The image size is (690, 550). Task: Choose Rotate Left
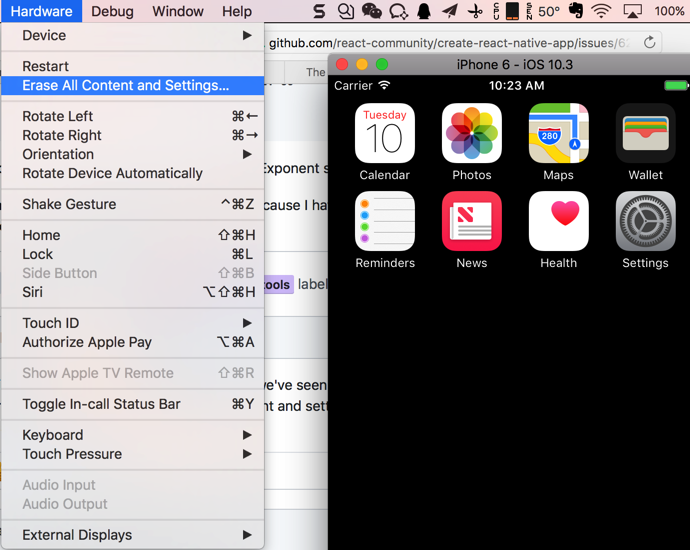[x=132, y=116]
